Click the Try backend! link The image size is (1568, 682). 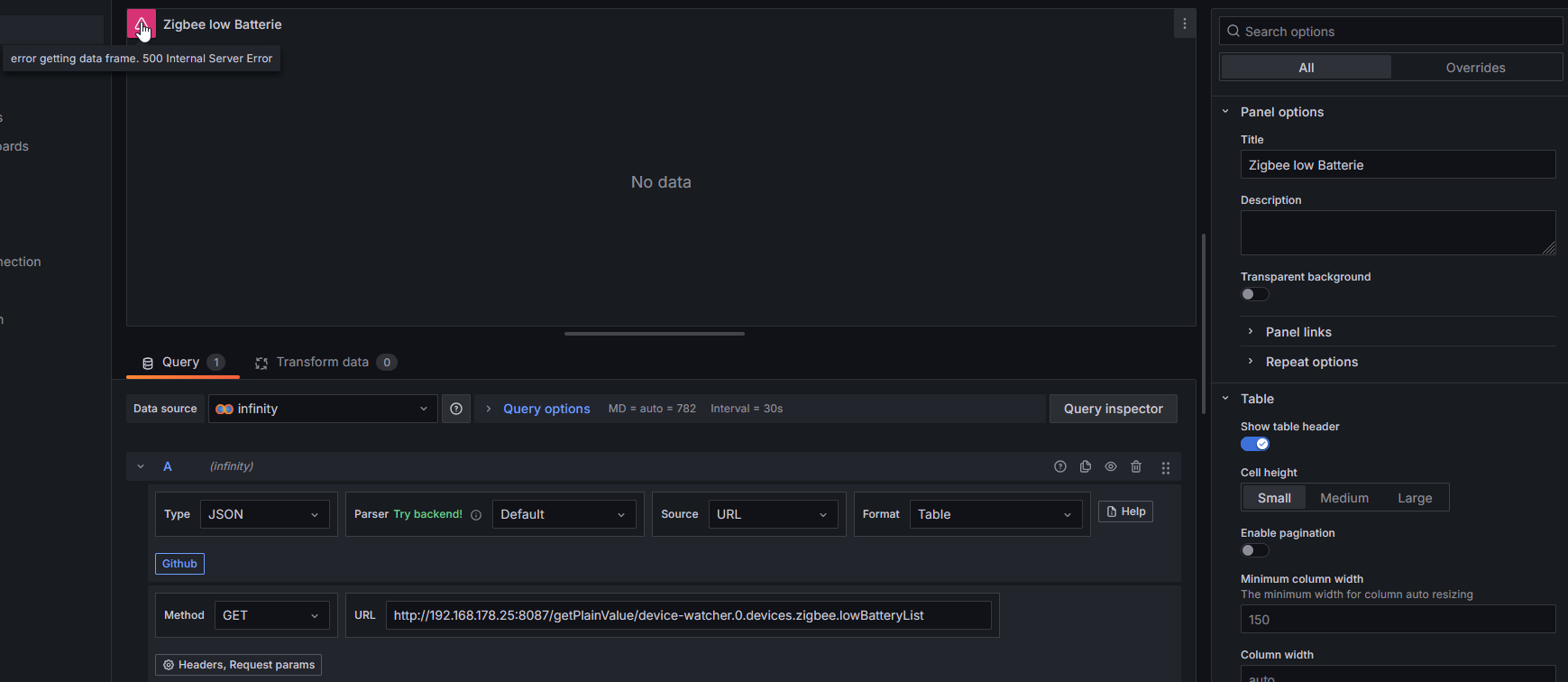tap(427, 514)
